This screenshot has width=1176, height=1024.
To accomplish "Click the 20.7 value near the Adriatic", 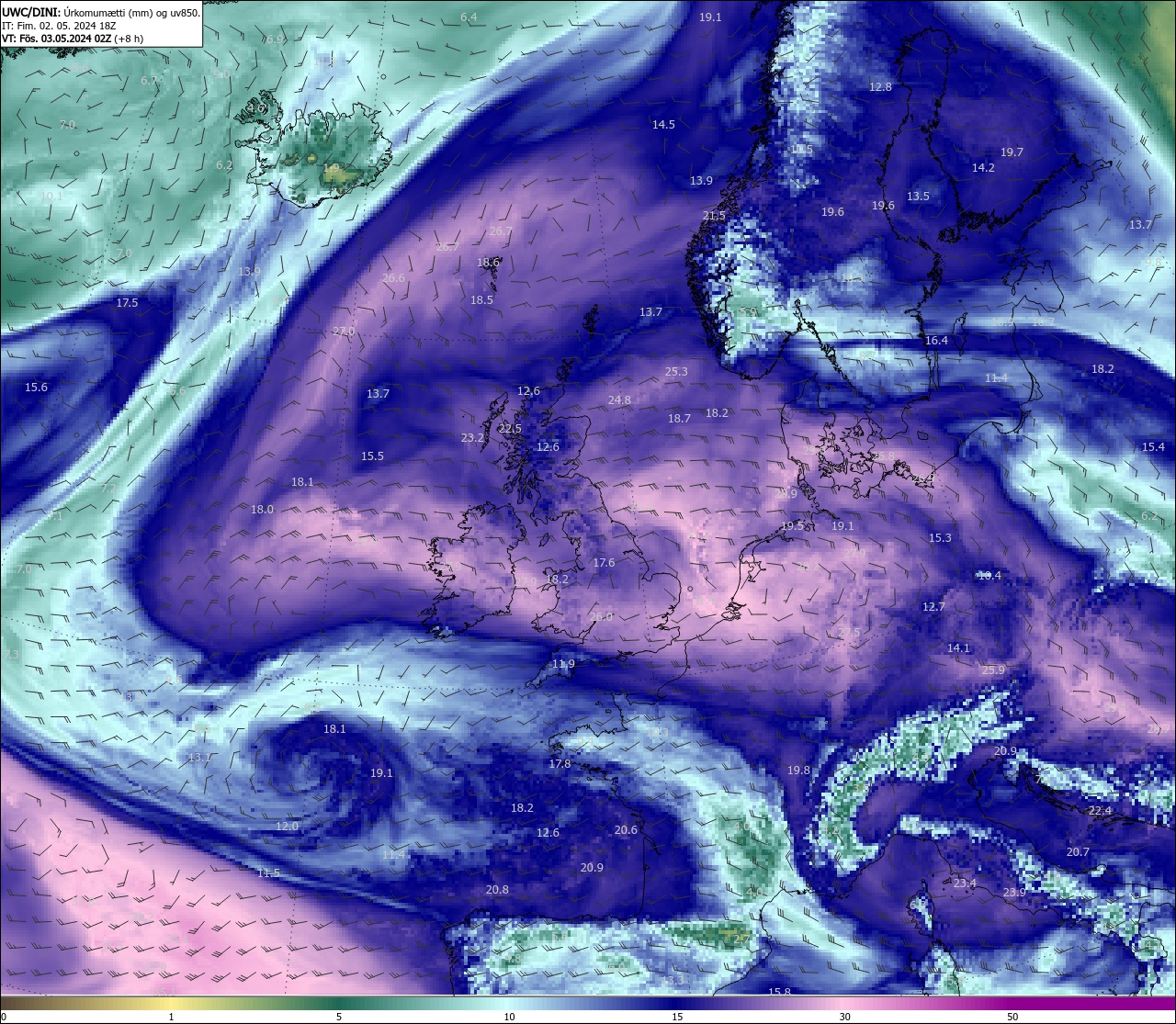I will click(1078, 851).
